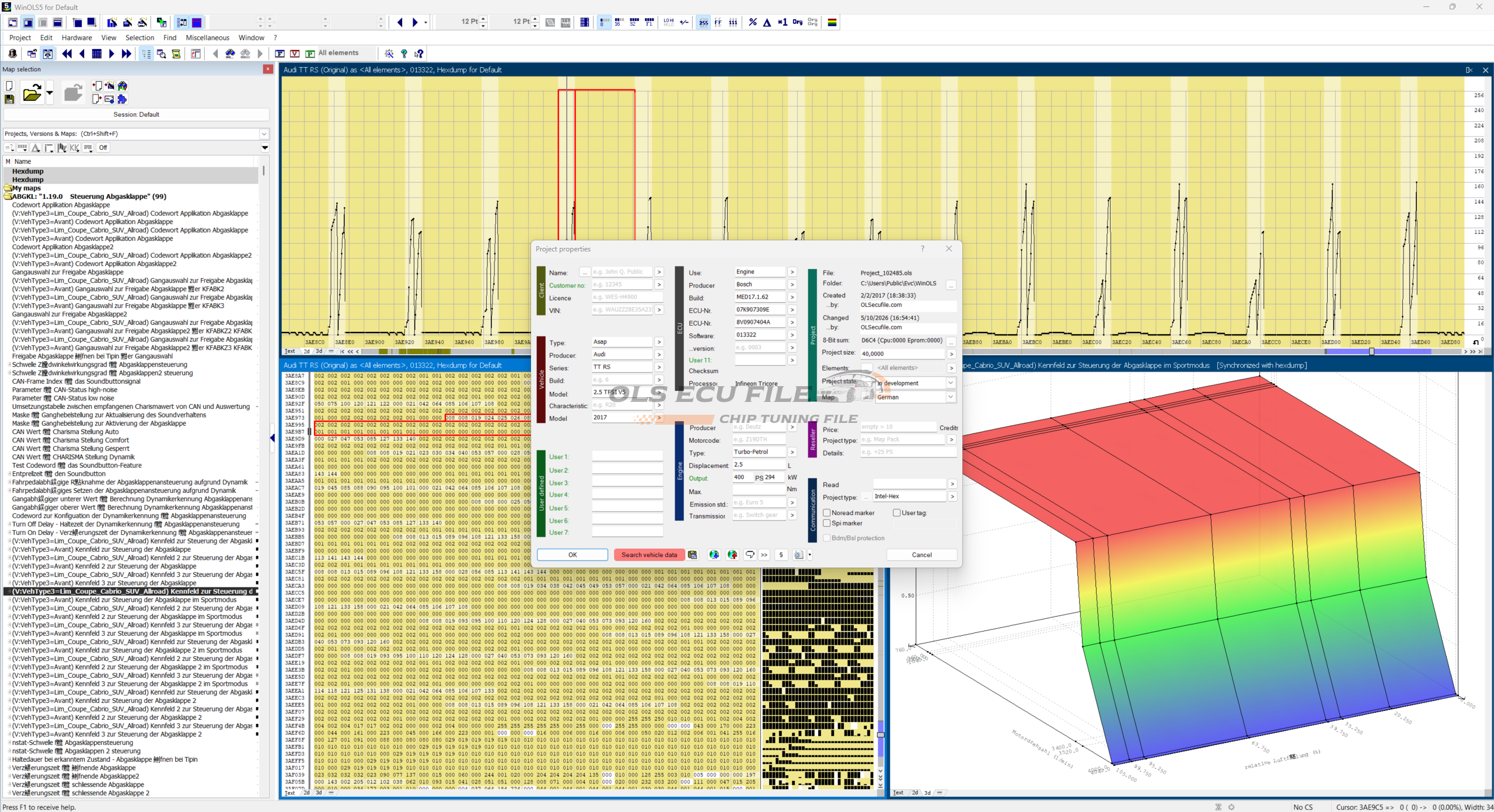Viewport: 1494px width, 812px height.
Task: Select the 16-bit data width icon
Action: 619,22
